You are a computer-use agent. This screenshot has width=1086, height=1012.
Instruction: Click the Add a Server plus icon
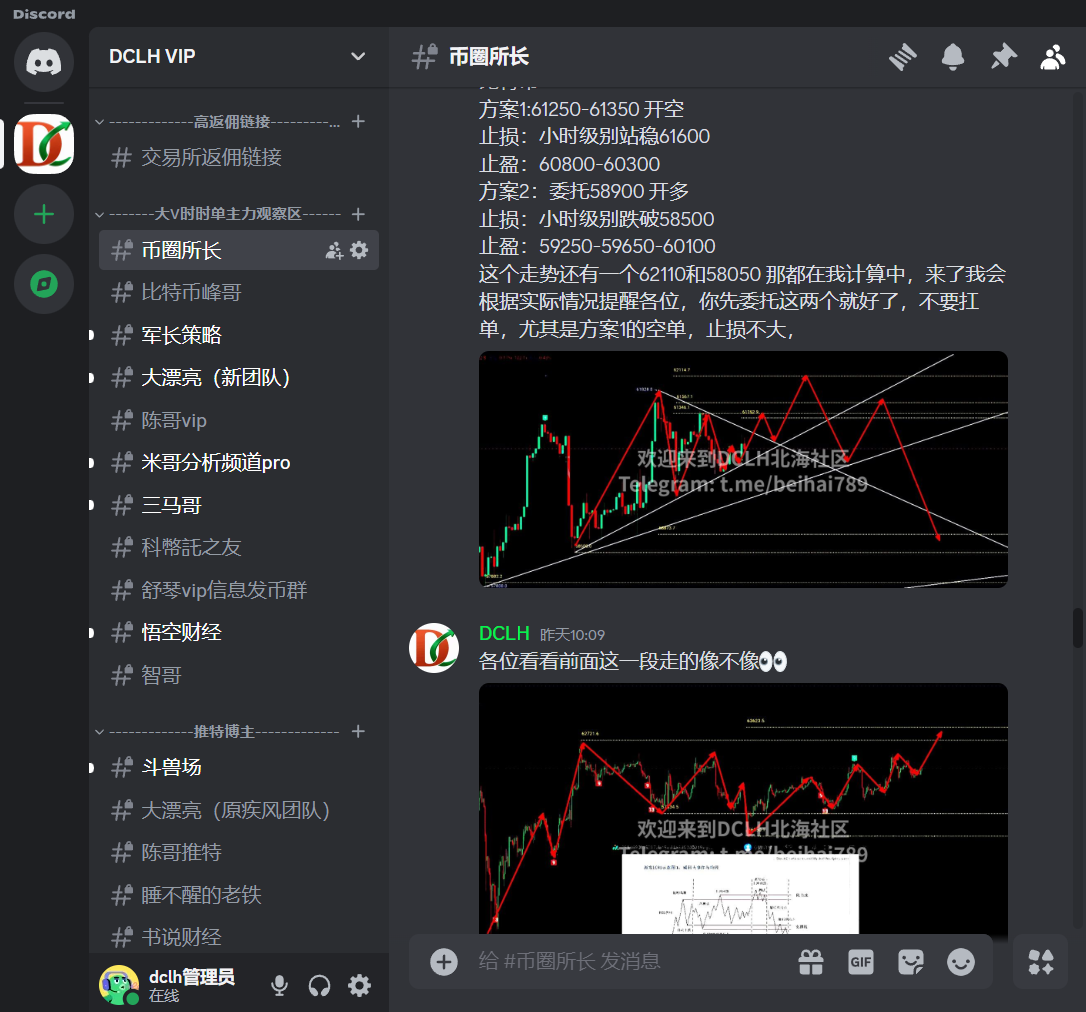tap(44, 214)
